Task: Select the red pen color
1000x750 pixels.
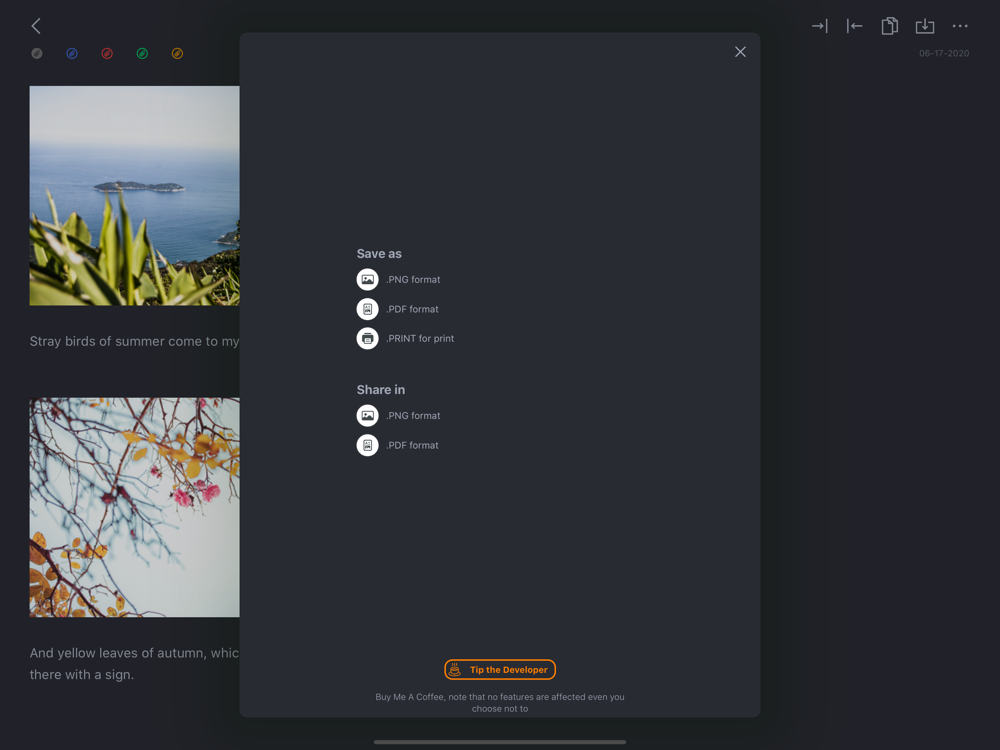Action: 107,54
